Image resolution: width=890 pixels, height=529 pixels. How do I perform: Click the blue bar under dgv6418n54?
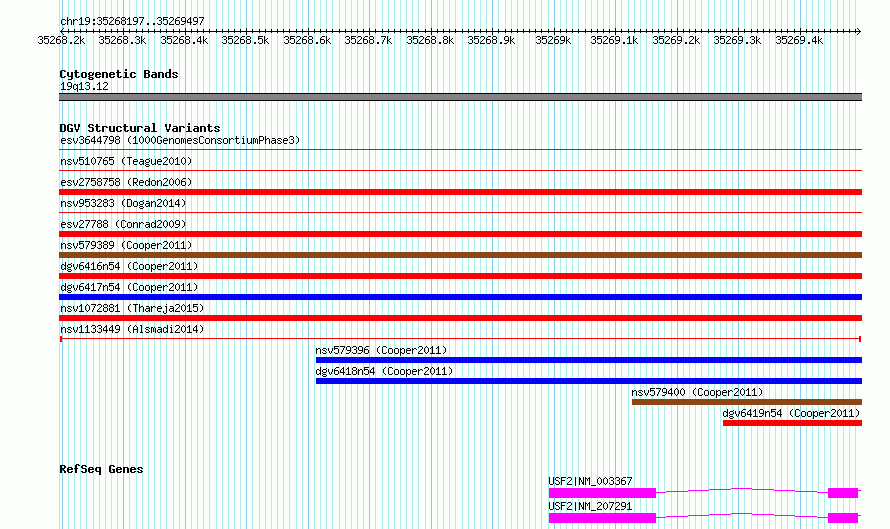(589, 381)
